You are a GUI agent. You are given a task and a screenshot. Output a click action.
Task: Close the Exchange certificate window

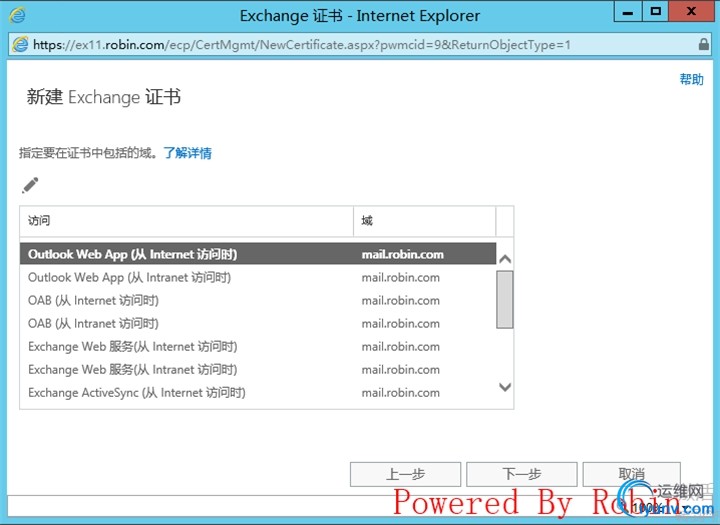click(x=692, y=12)
